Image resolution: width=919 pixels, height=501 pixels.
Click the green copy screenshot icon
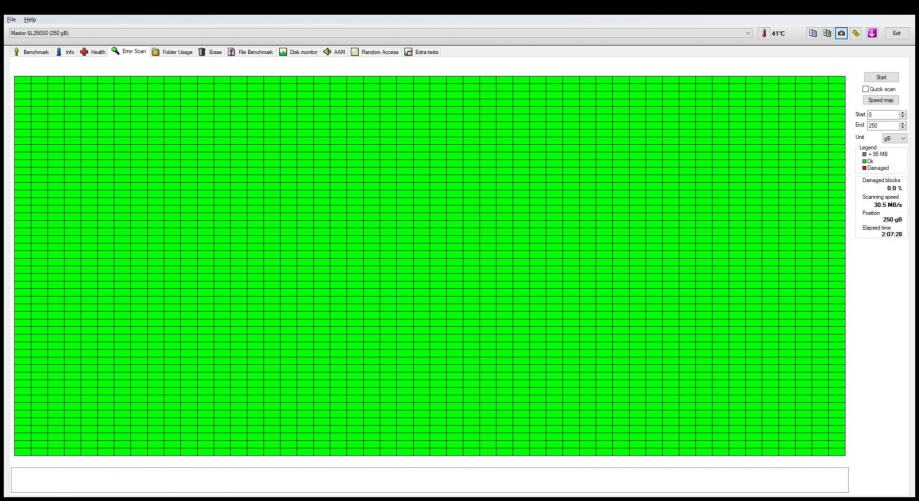827,33
